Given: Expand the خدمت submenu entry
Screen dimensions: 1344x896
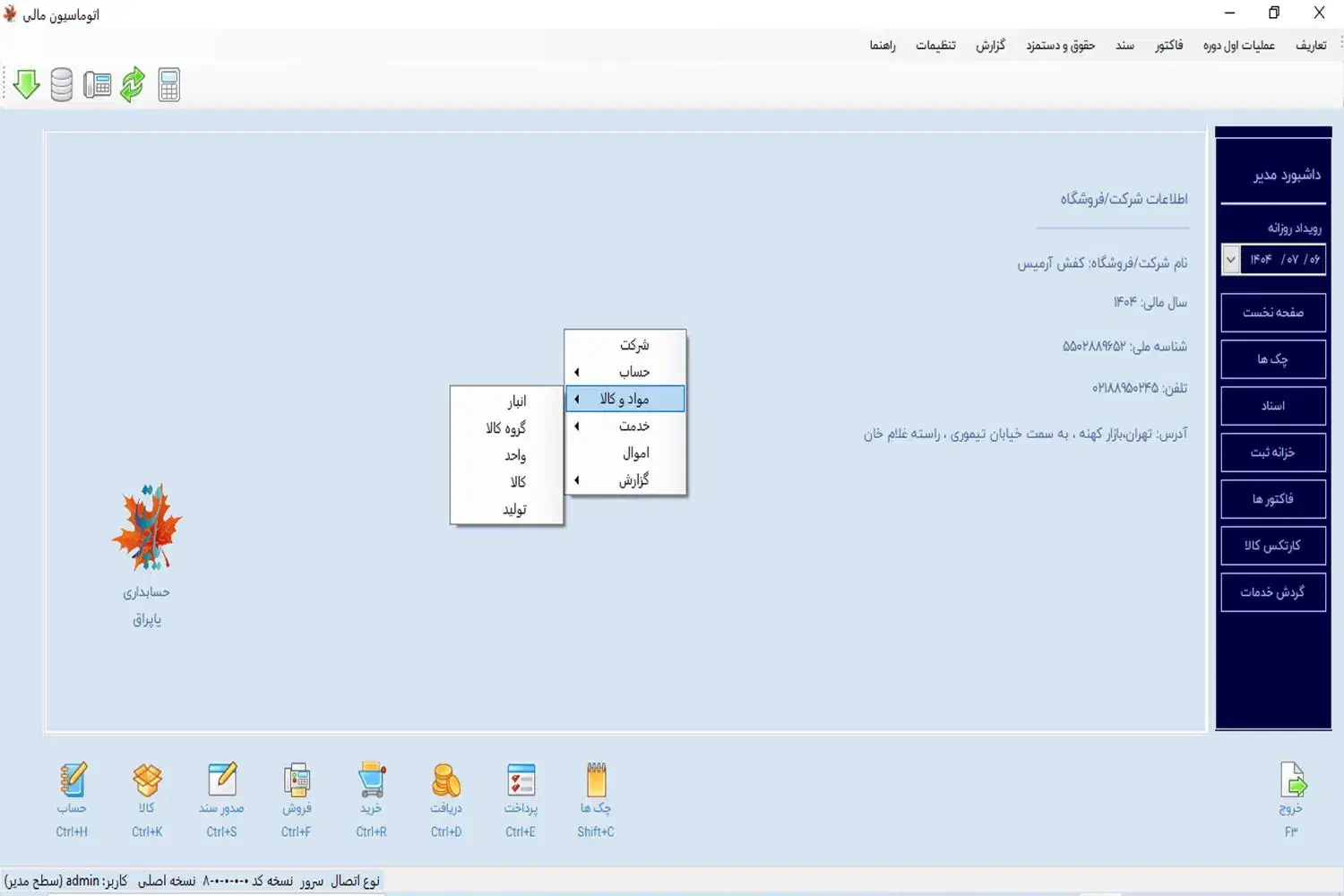Looking at the screenshot, I should tap(625, 426).
